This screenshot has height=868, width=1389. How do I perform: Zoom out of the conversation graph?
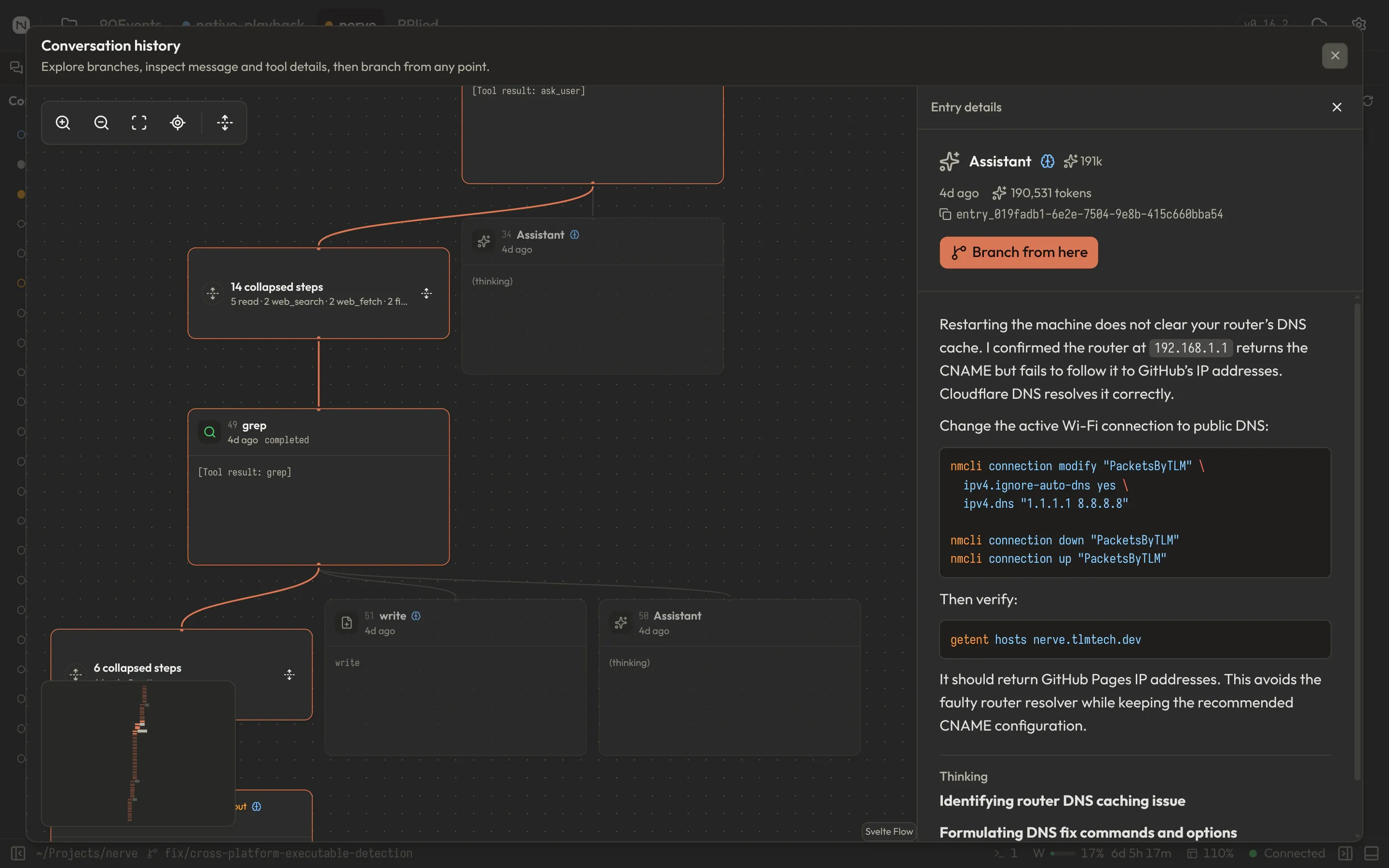click(x=102, y=123)
